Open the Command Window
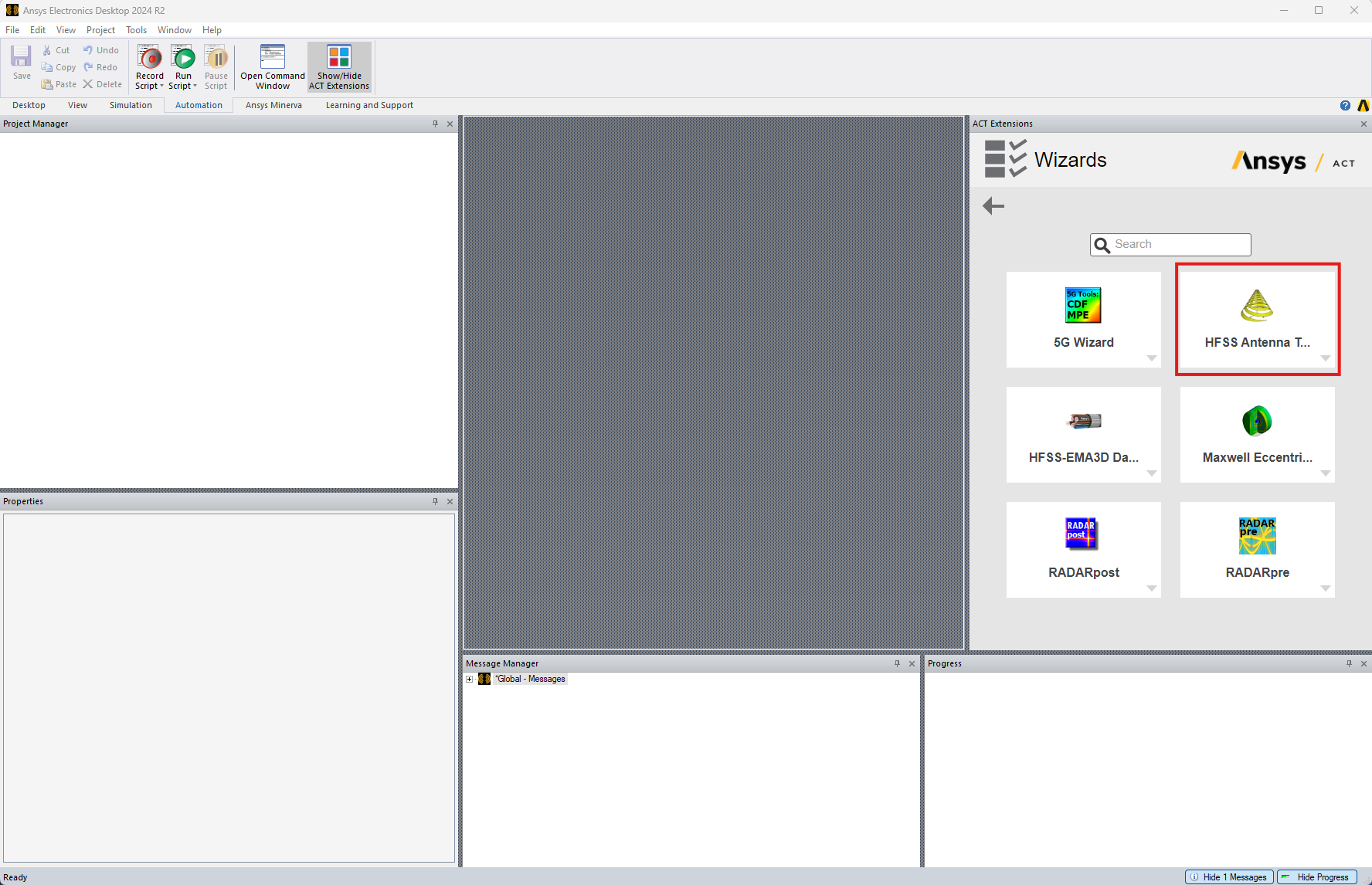The width and height of the screenshot is (1372, 885). click(x=273, y=67)
